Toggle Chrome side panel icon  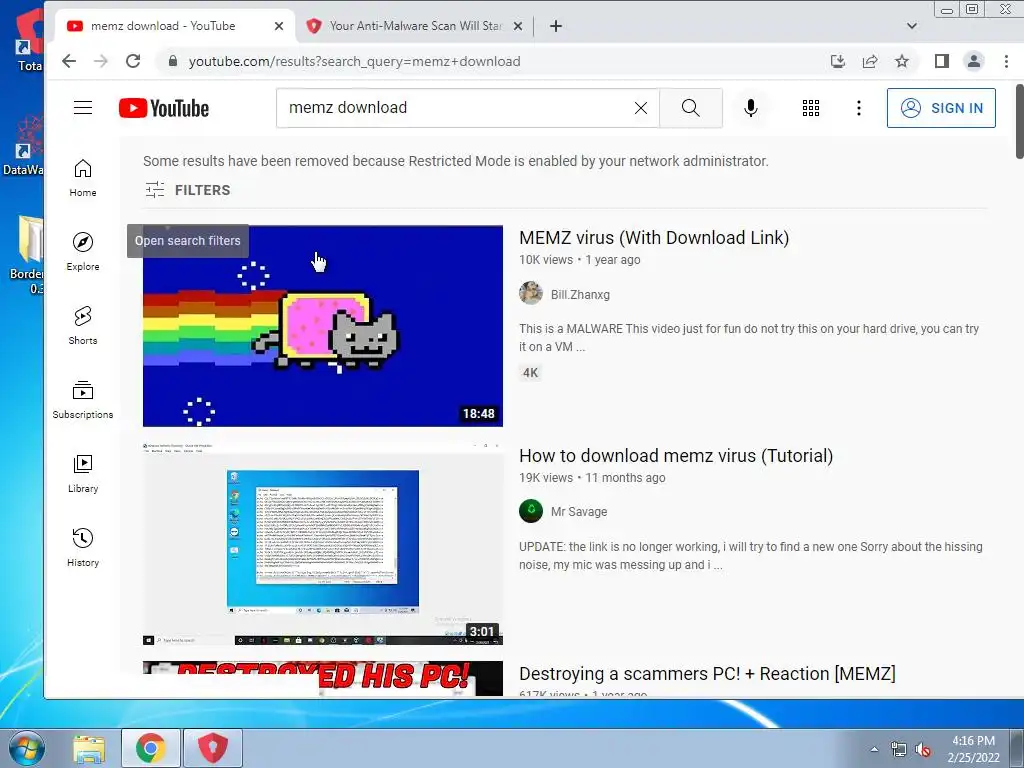pos(941,61)
